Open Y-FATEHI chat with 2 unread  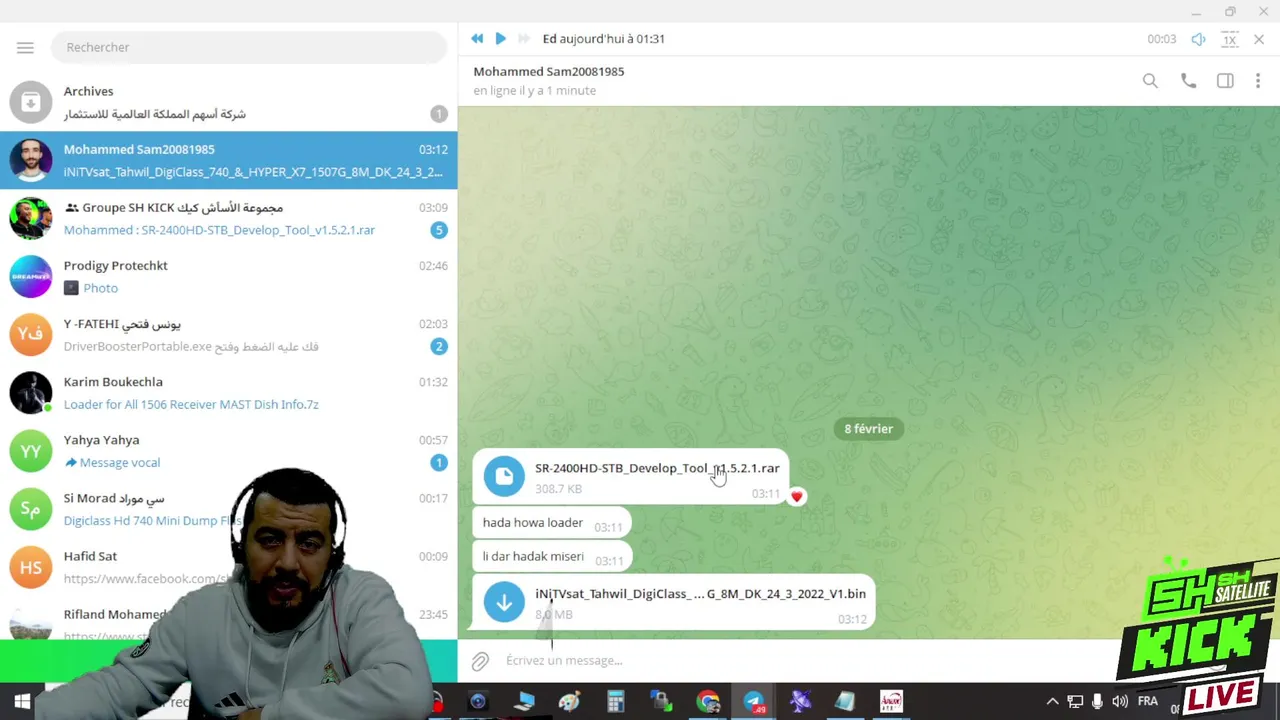pyautogui.click(x=228, y=334)
